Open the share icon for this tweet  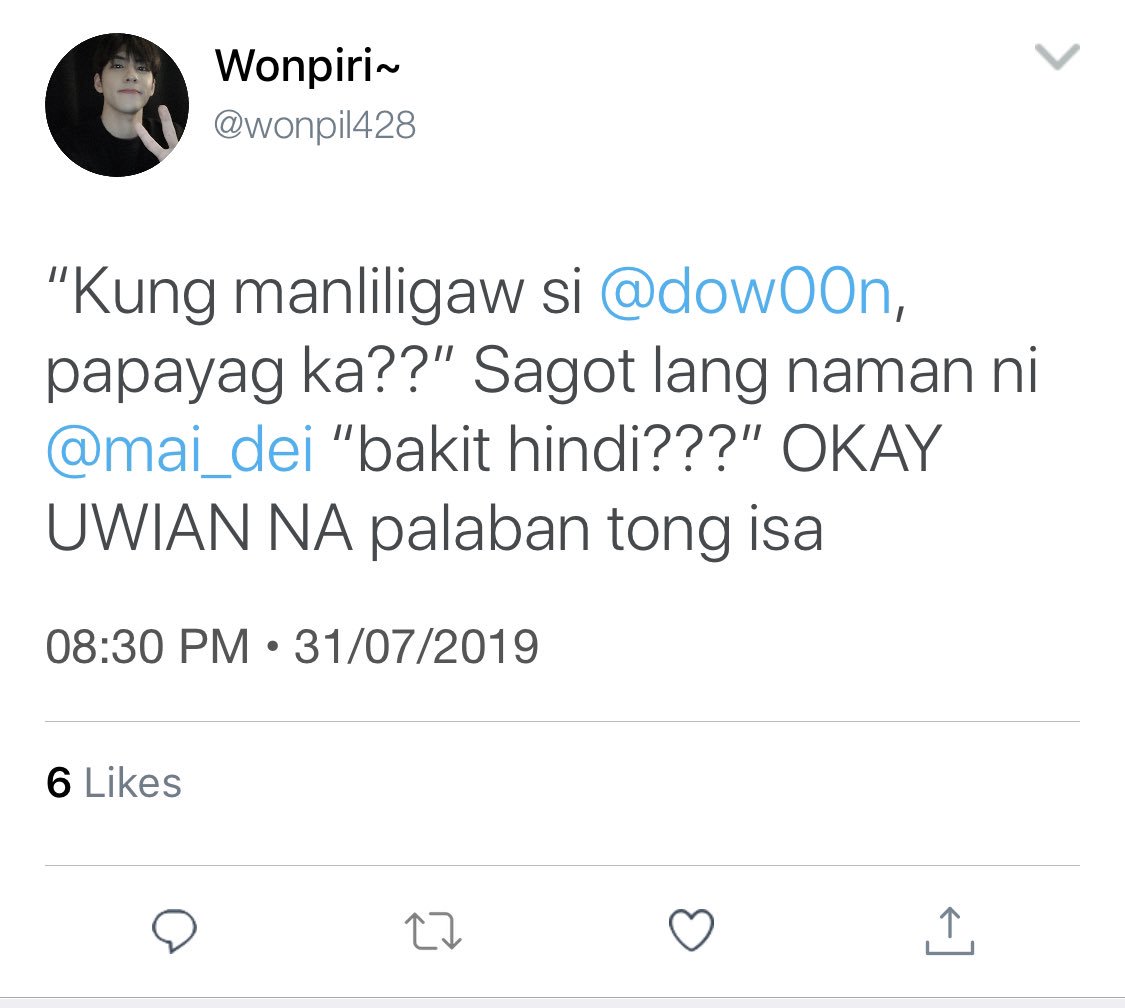pyautogui.click(x=949, y=931)
